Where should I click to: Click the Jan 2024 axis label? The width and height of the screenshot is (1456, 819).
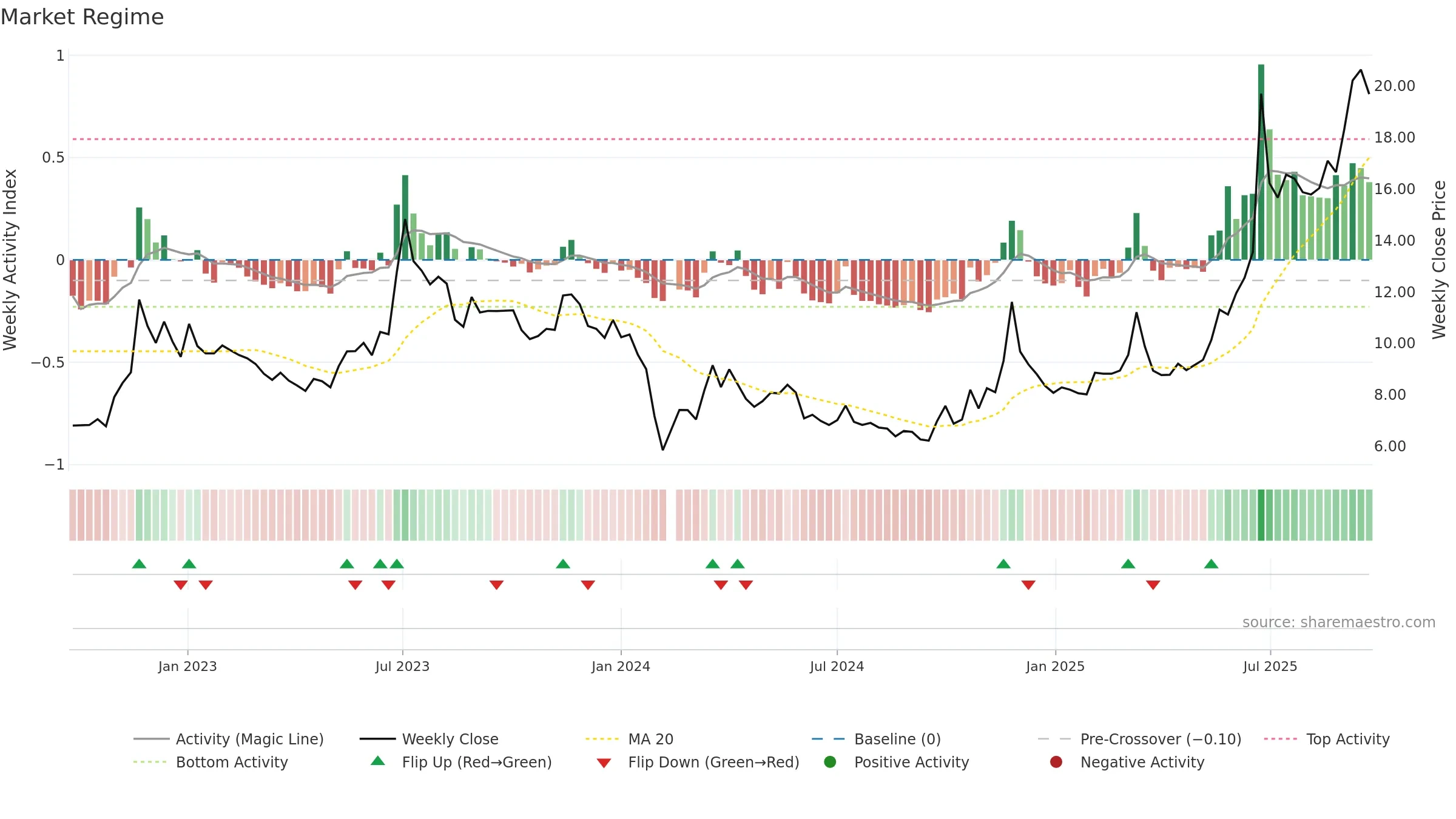[621, 666]
